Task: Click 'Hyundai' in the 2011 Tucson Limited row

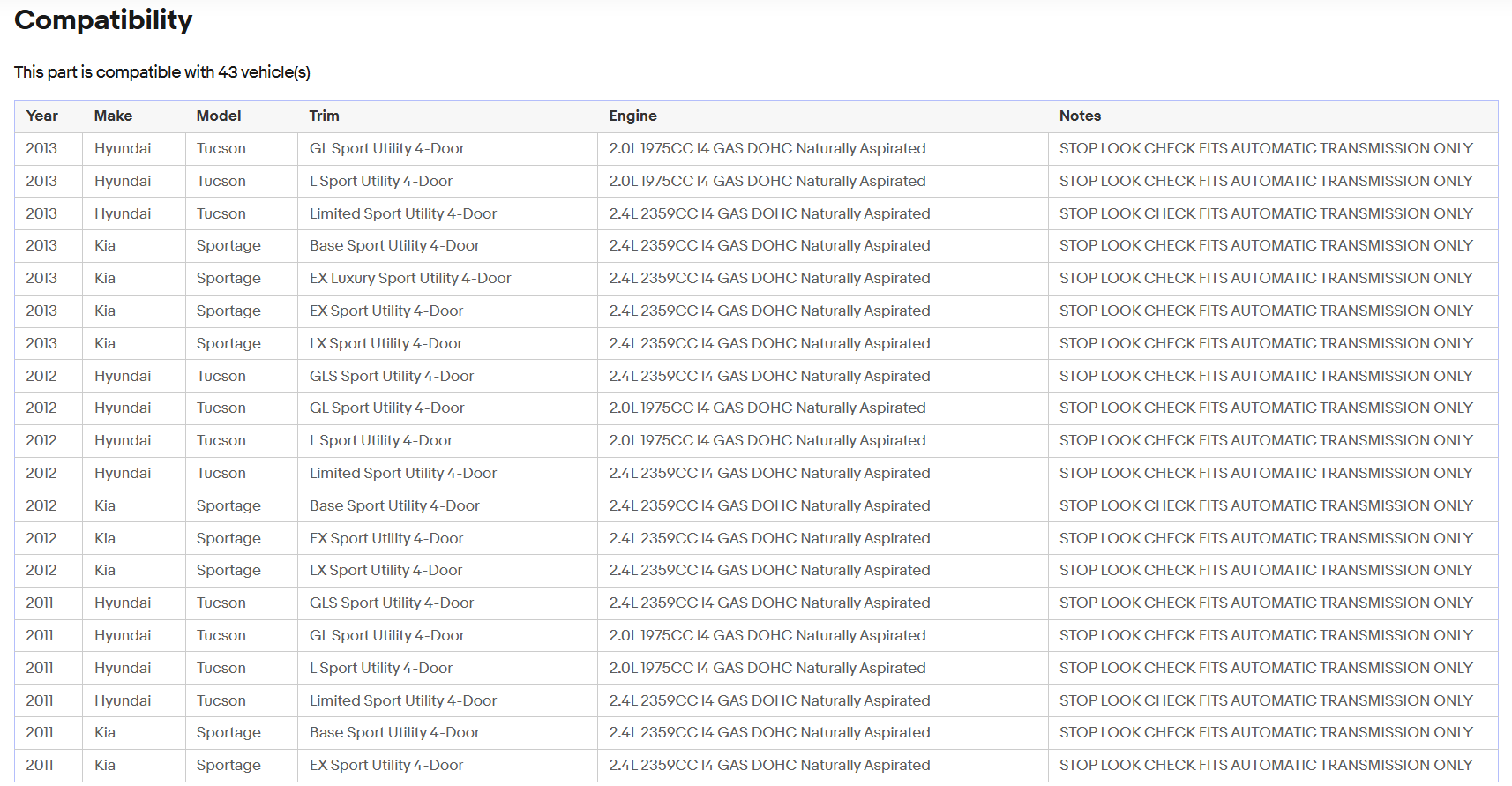Action: pyautogui.click(x=123, y=700)
